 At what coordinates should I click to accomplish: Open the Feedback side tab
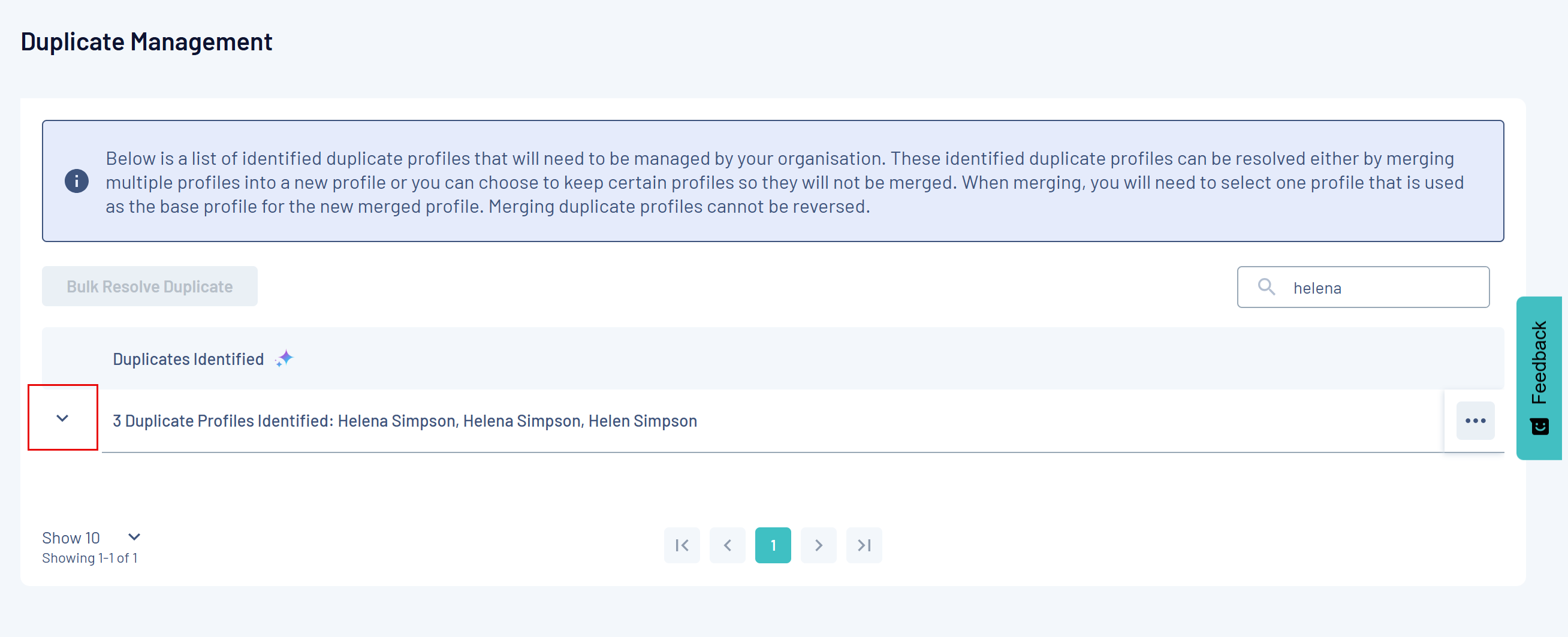point(1539,362)
